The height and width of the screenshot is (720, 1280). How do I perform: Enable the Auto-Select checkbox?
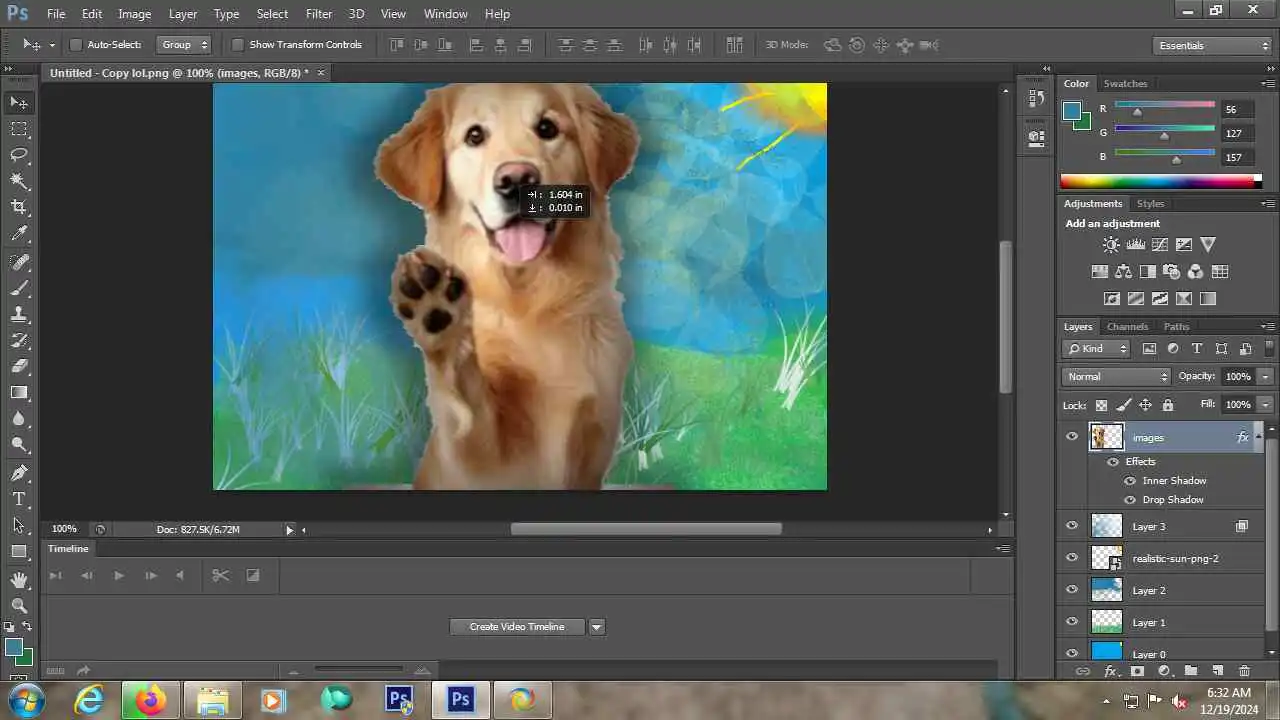75,45
